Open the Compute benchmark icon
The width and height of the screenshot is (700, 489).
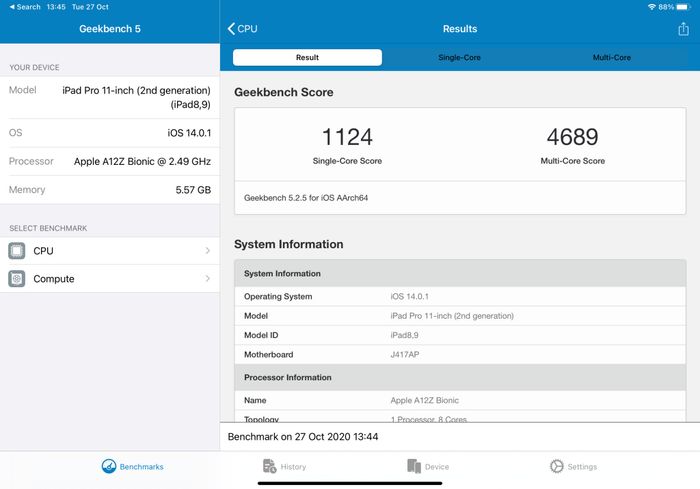[x=17, y=279]
